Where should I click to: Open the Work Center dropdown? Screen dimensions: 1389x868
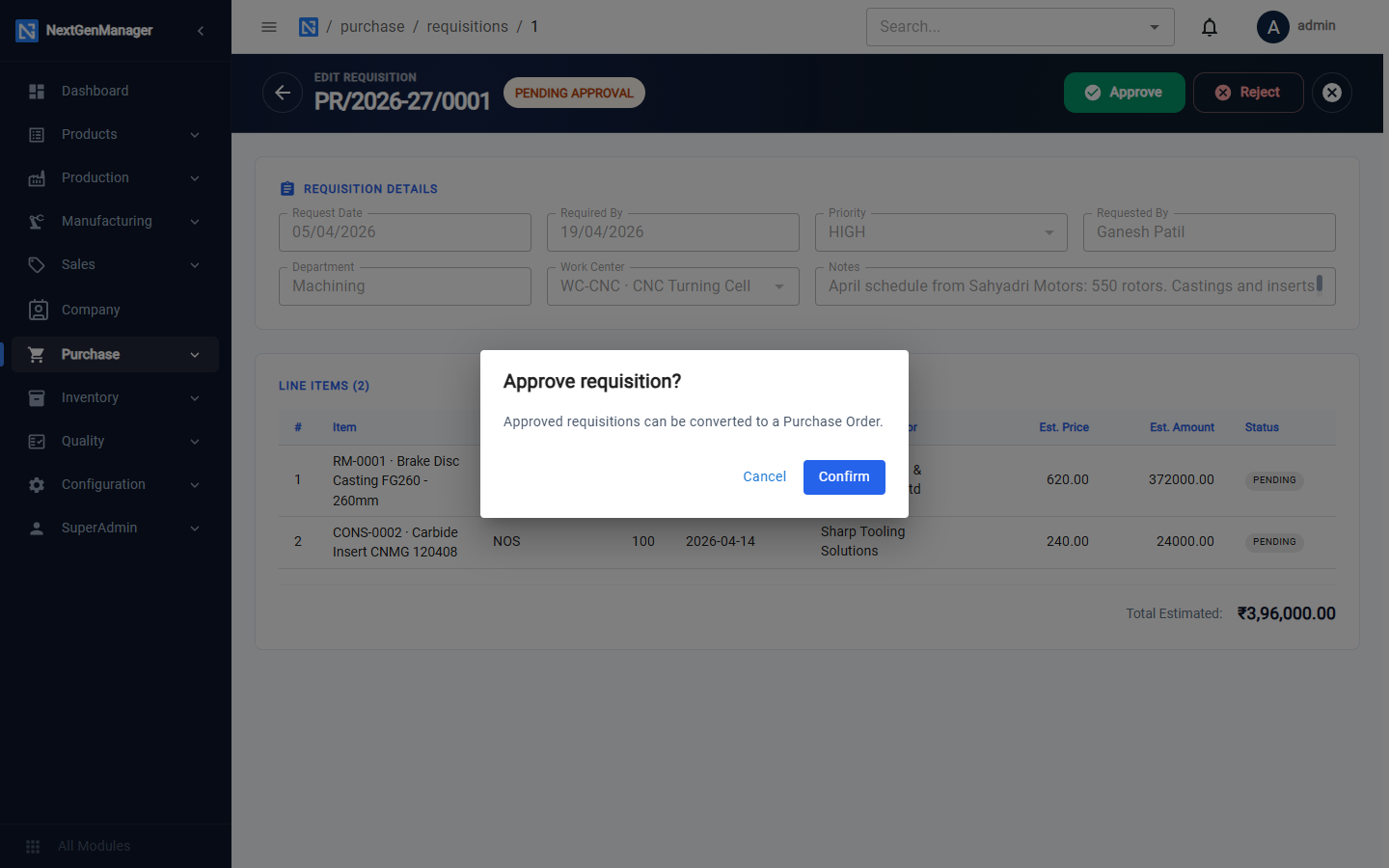click(x=673, y=286)
